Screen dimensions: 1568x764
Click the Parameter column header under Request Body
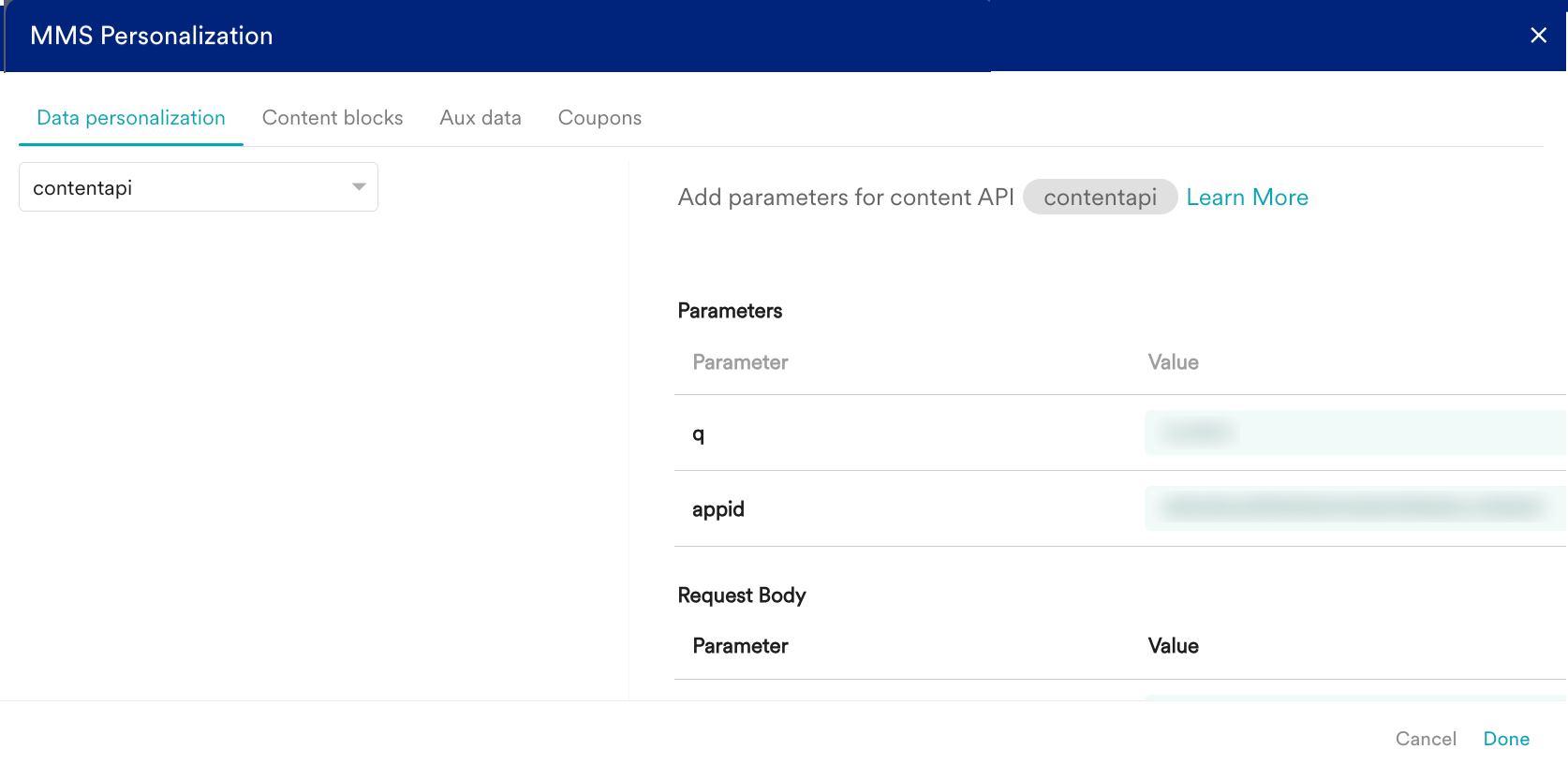(x=740, y=646)
